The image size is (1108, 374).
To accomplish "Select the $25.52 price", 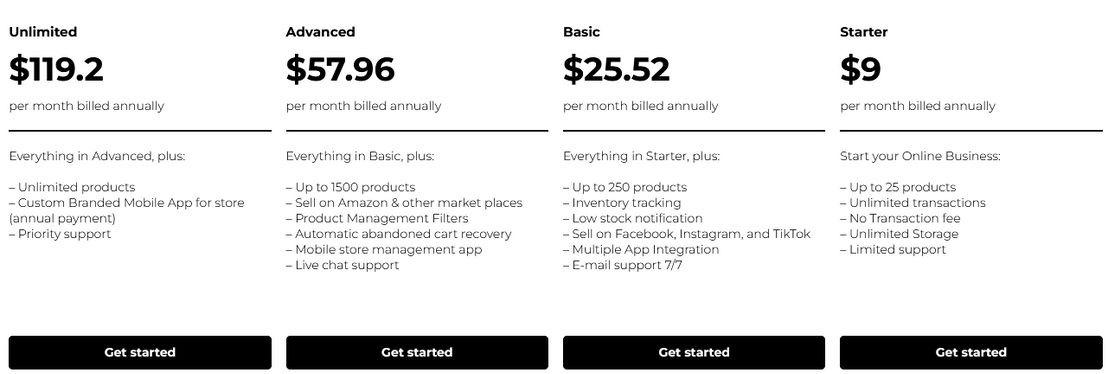I will point(616,69).
